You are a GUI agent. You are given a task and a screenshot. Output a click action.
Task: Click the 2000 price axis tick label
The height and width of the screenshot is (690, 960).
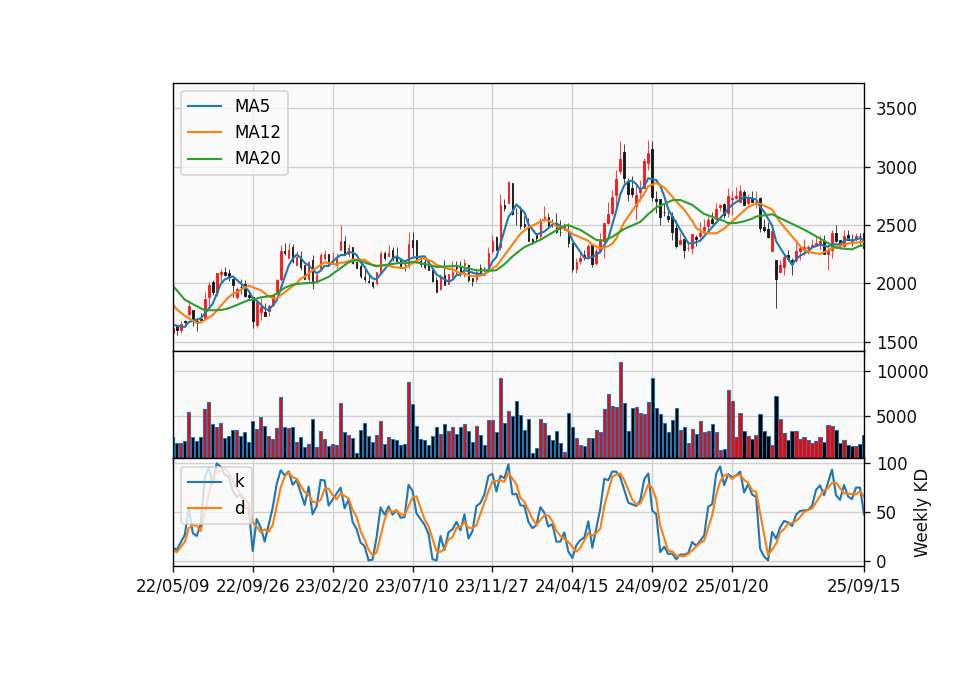click(x=896, y=284)
